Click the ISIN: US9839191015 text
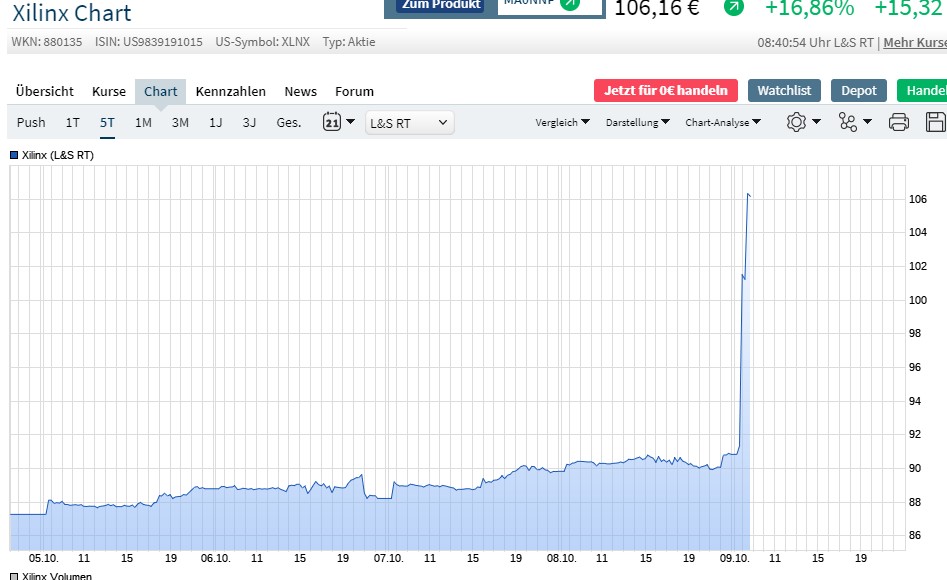The width and height of the screenshot is (947, 580). pos(149,42)
